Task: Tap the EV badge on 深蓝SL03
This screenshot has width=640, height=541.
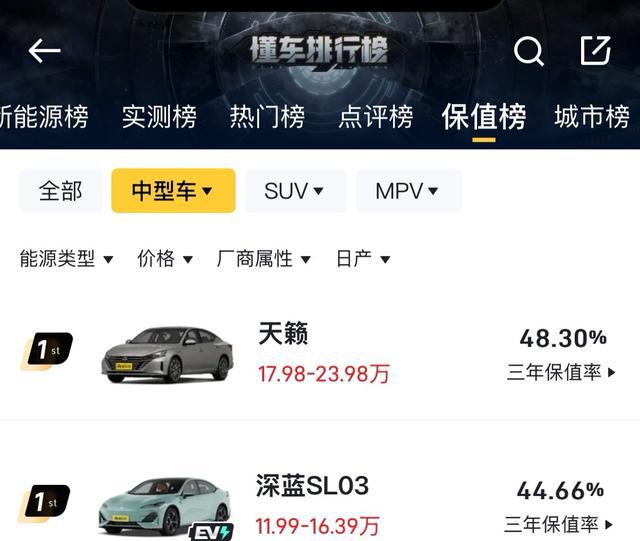Action: coord(211,532)
